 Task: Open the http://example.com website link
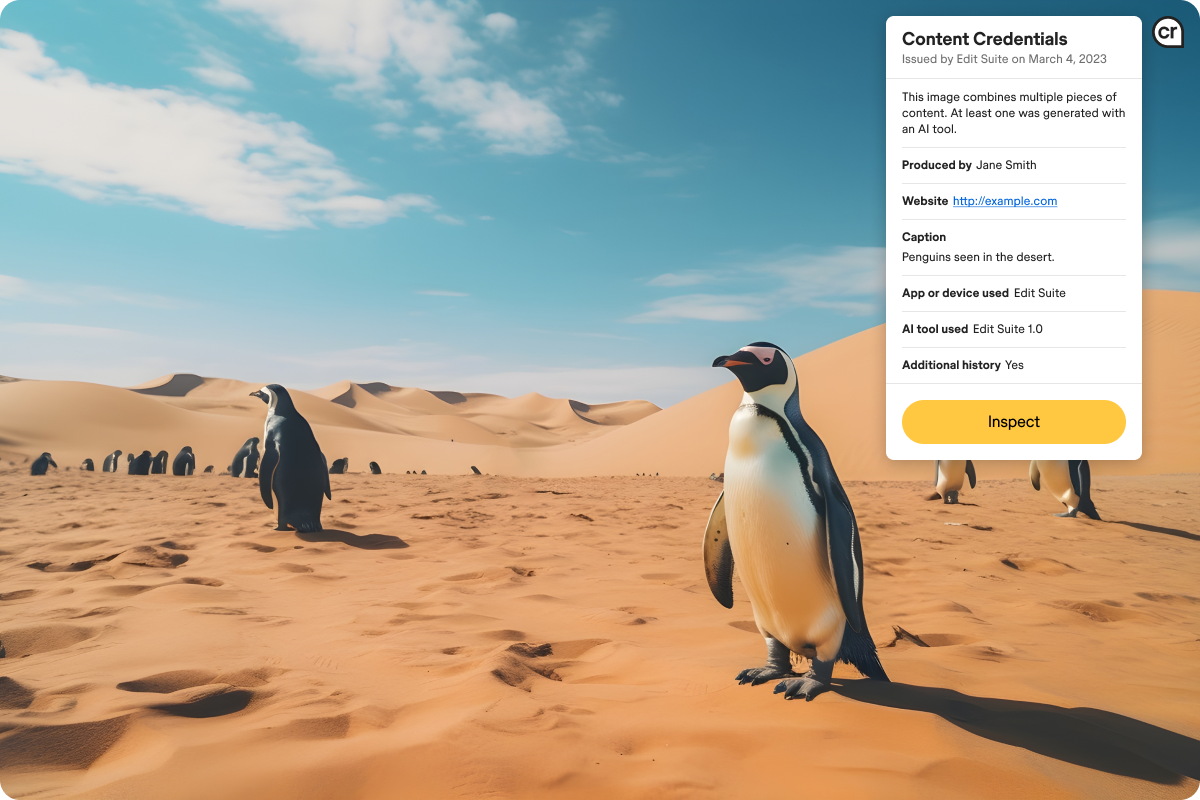coord(1005,201)
